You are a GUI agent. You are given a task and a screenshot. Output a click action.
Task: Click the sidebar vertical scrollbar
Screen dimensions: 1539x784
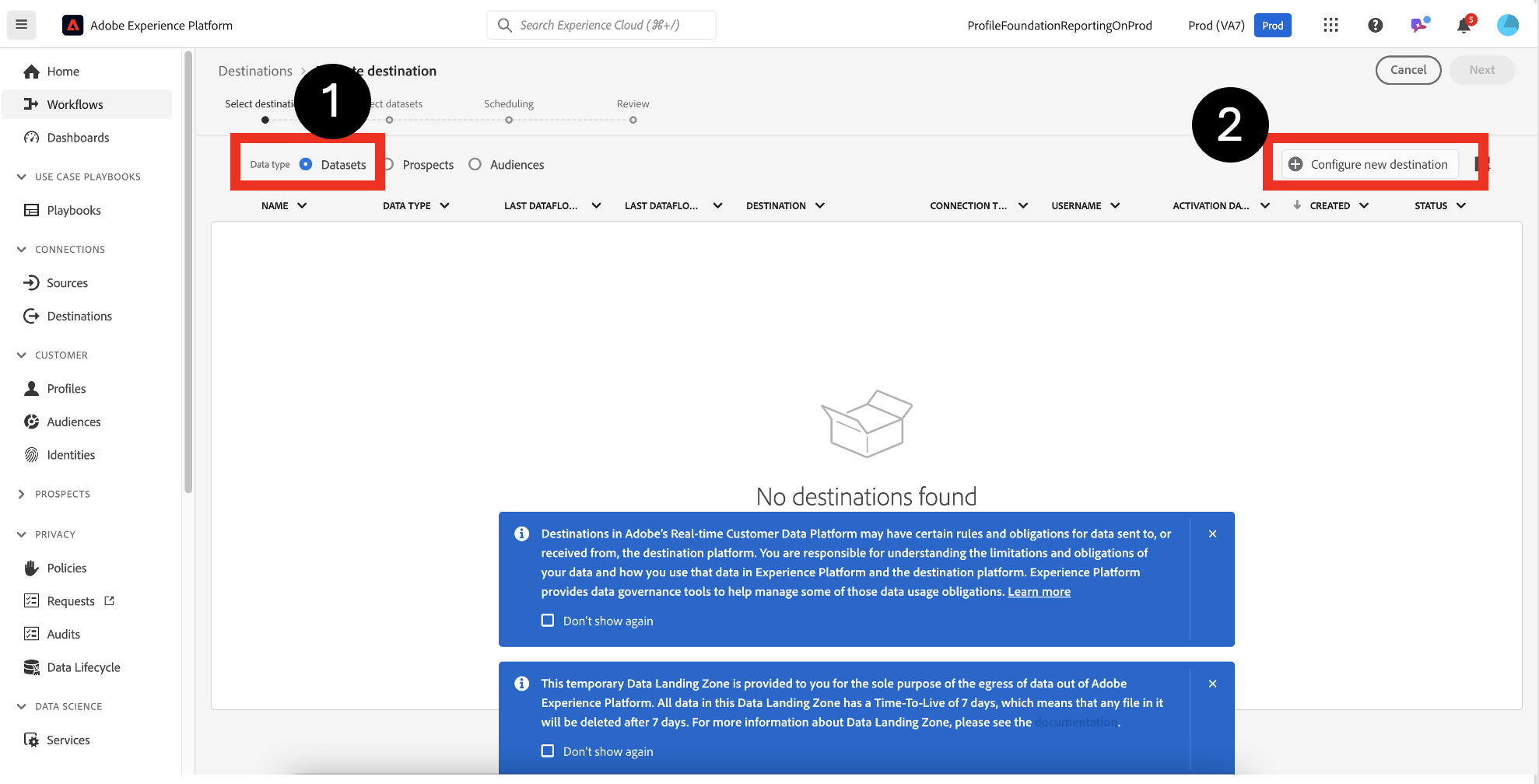(188, 272)
